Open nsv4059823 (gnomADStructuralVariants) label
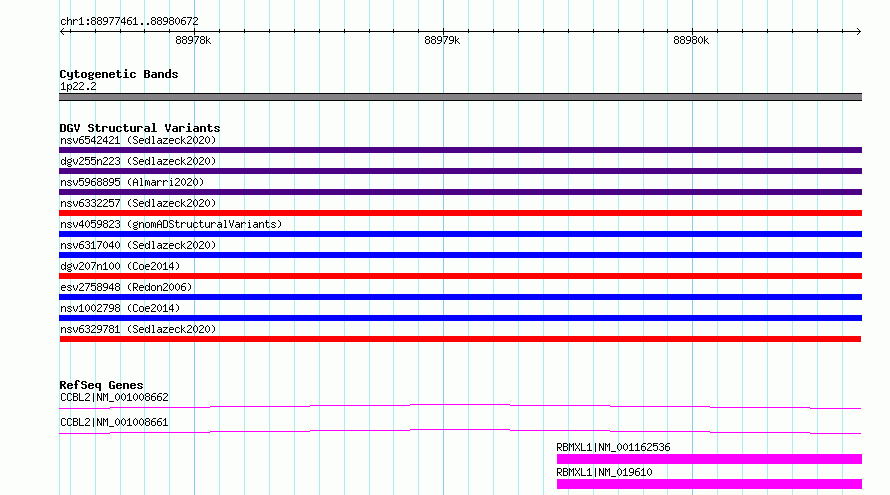Viewport: 890px width, 495px height. point(171,224)
